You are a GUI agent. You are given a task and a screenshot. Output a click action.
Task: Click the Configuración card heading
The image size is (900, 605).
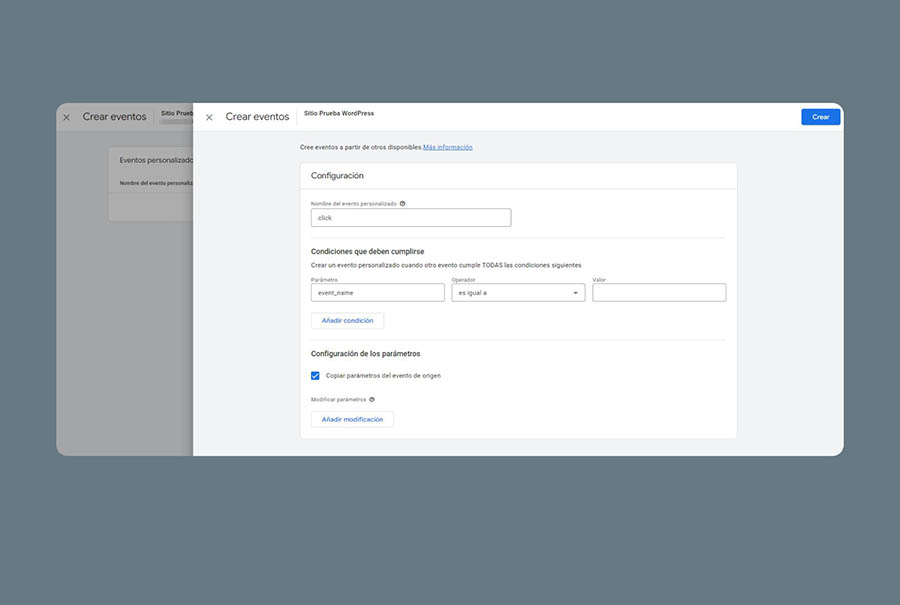[x=337, y=176]
